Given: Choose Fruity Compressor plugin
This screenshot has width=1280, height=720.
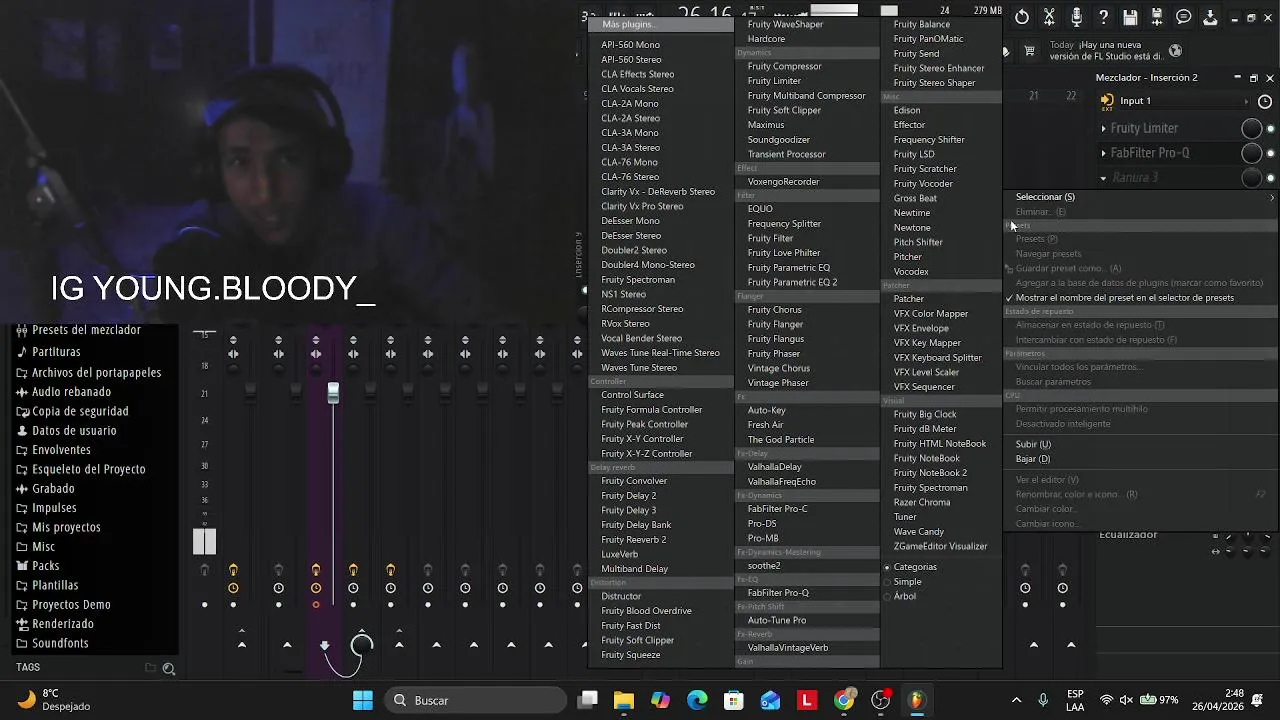Looking at the screenshot, I should tap(784, 67).
